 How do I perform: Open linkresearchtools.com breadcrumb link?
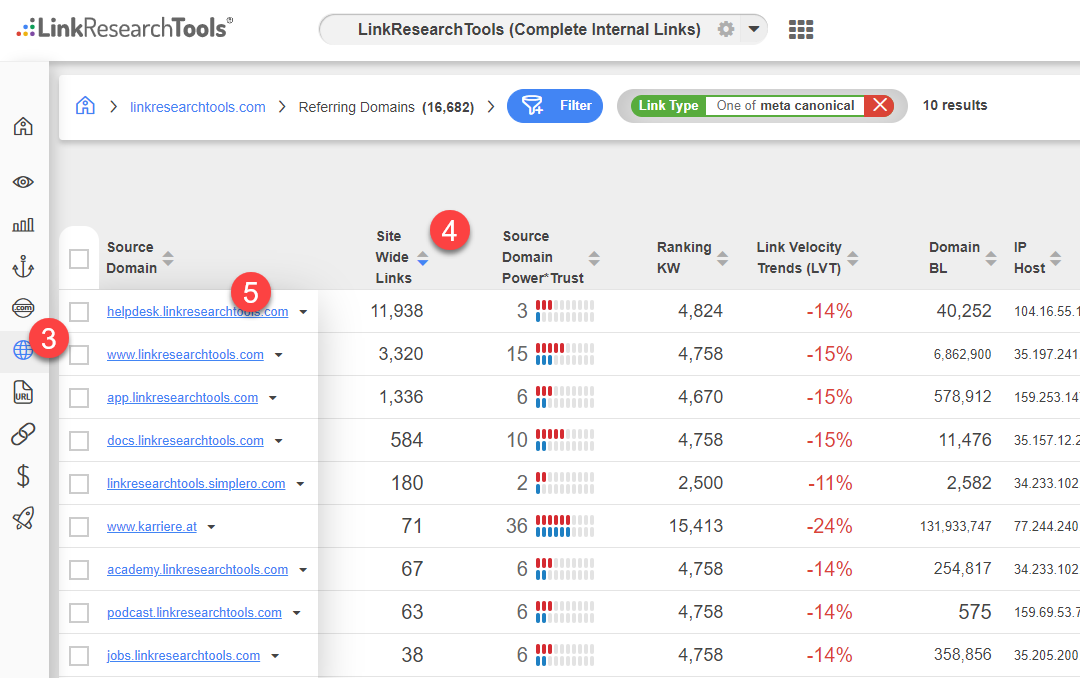point(198,107)
